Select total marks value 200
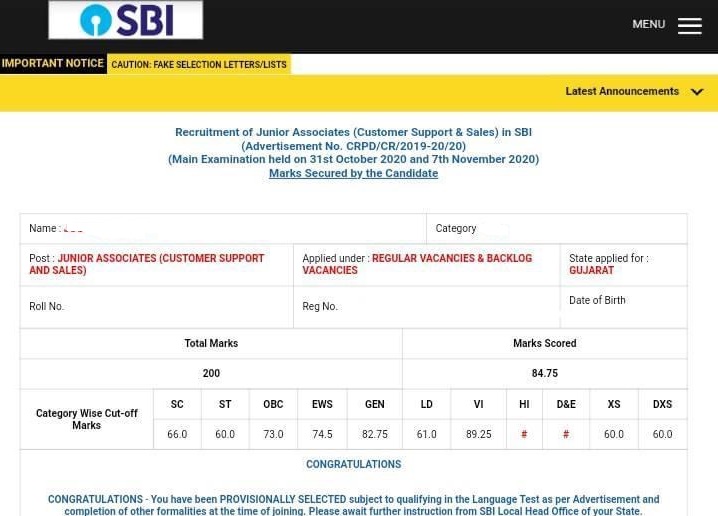Viewport: 718px width, 516px height. click(211, 374)
